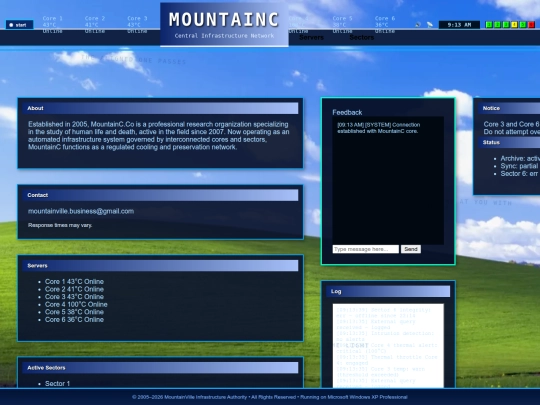This screenshot has width=540, height=405.
Task: Click the Active Sectors panel header
Action: 160,368
